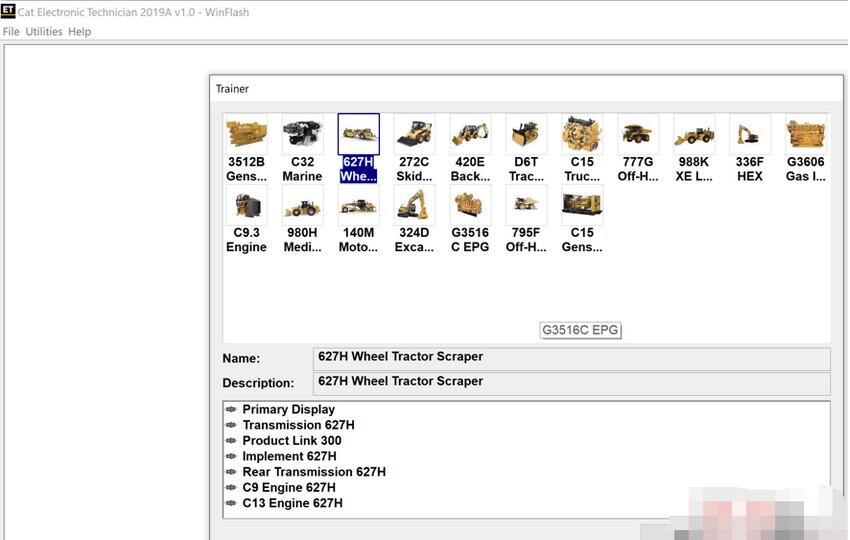The height and width of the screenshot is (540, 850).
Task: Click the Trainer dialog title
Action: (x=232, y=89)
